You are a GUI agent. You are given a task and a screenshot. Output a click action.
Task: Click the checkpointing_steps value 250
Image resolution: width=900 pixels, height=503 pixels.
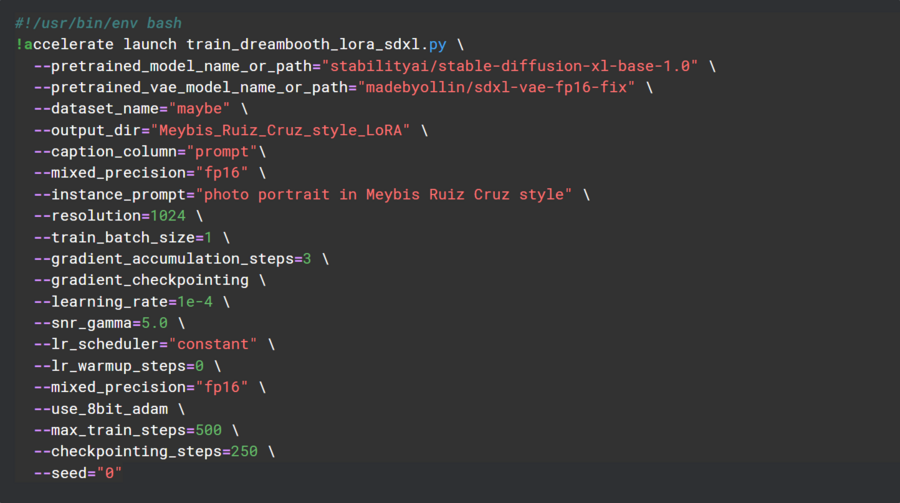(x=244, y=451)
